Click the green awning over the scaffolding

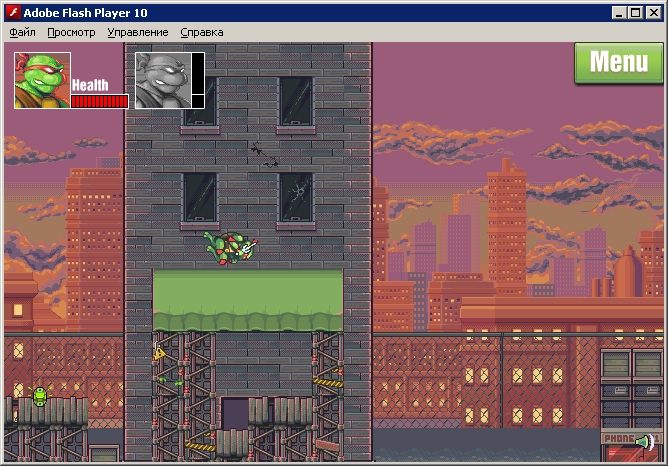[248, 300]
